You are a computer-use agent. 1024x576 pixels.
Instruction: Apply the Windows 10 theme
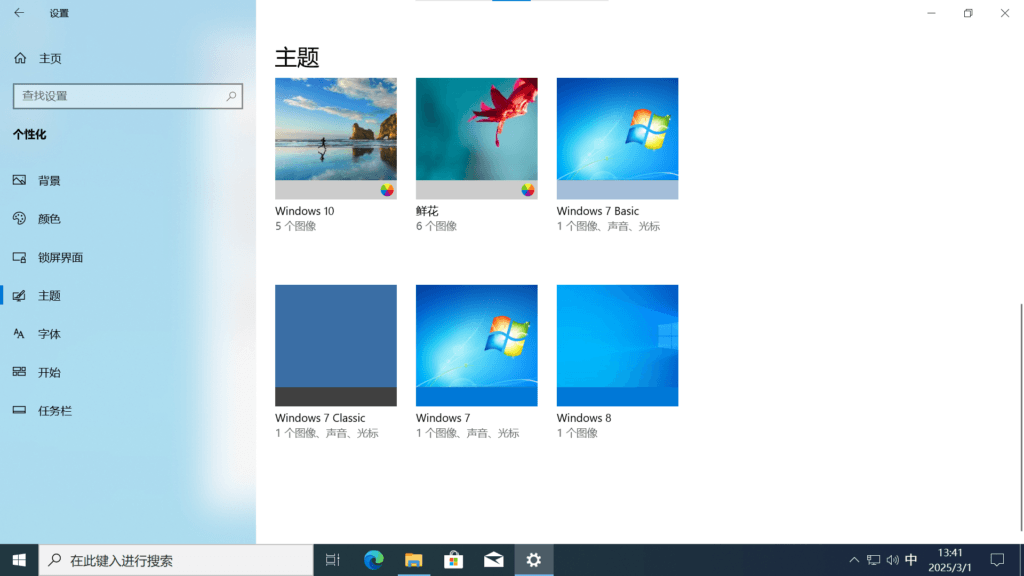335,138
